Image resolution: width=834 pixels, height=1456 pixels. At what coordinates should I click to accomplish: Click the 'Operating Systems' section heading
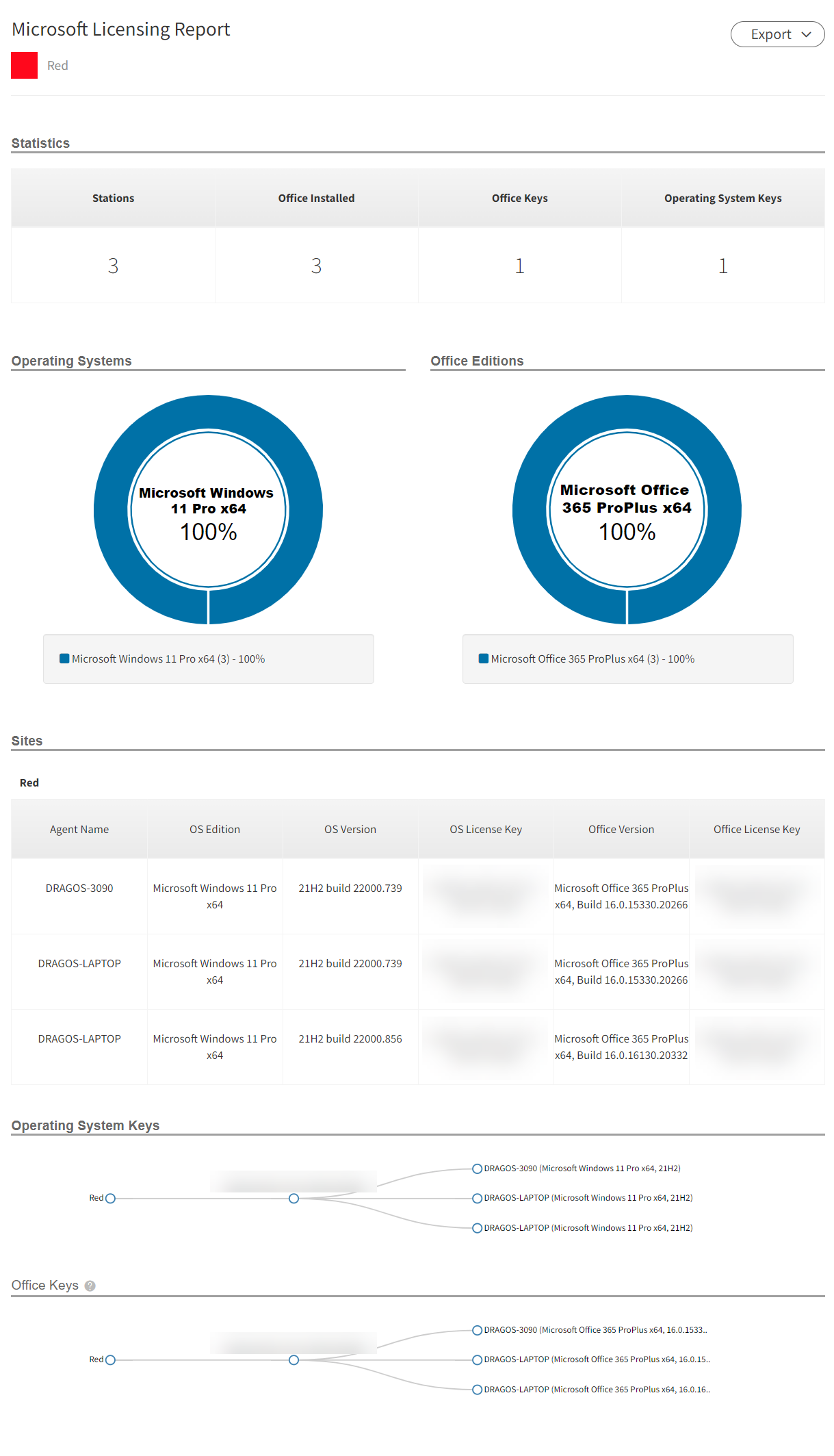tap(71, 361)
